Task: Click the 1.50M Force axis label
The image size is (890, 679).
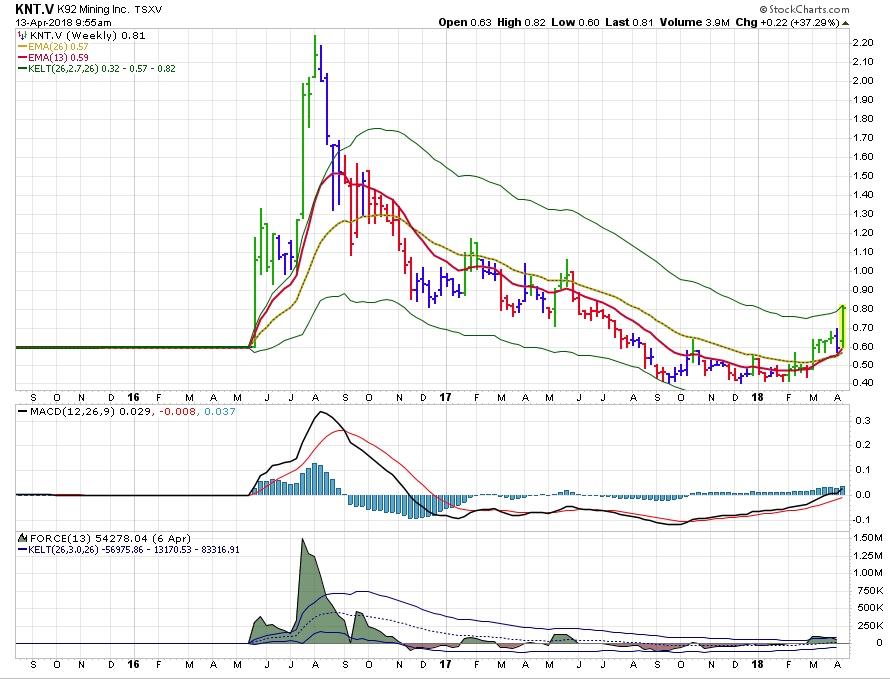Action: pyautogui.click(x=868, y=538)
